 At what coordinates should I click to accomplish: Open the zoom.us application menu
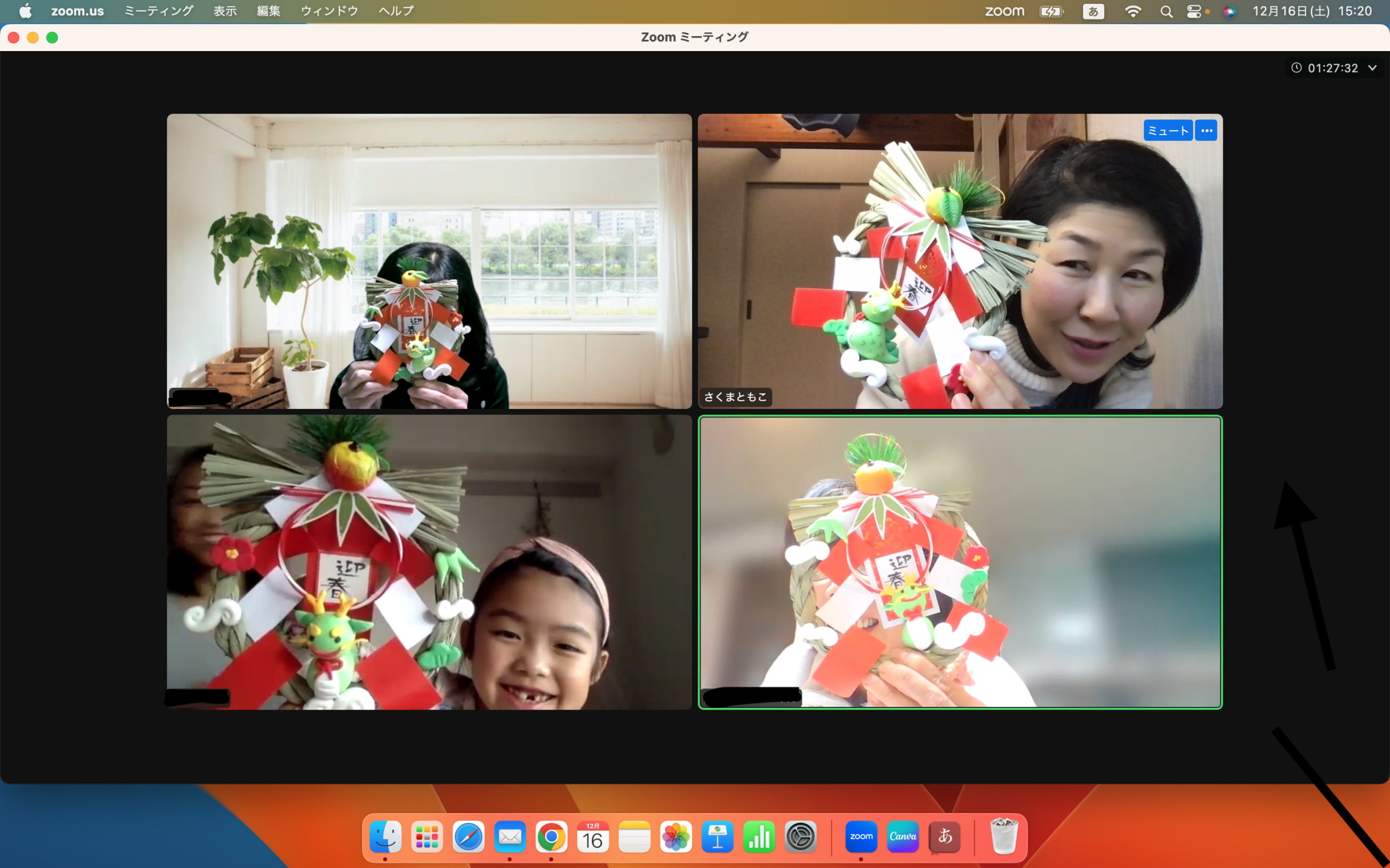[77, 11]
